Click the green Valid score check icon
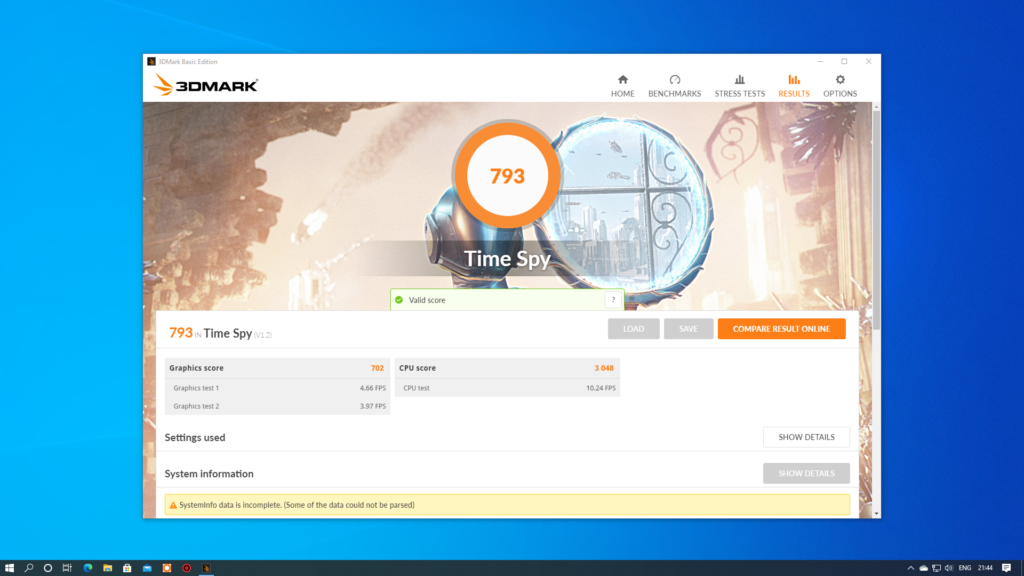1024x576 pixels. click(399, 300)
